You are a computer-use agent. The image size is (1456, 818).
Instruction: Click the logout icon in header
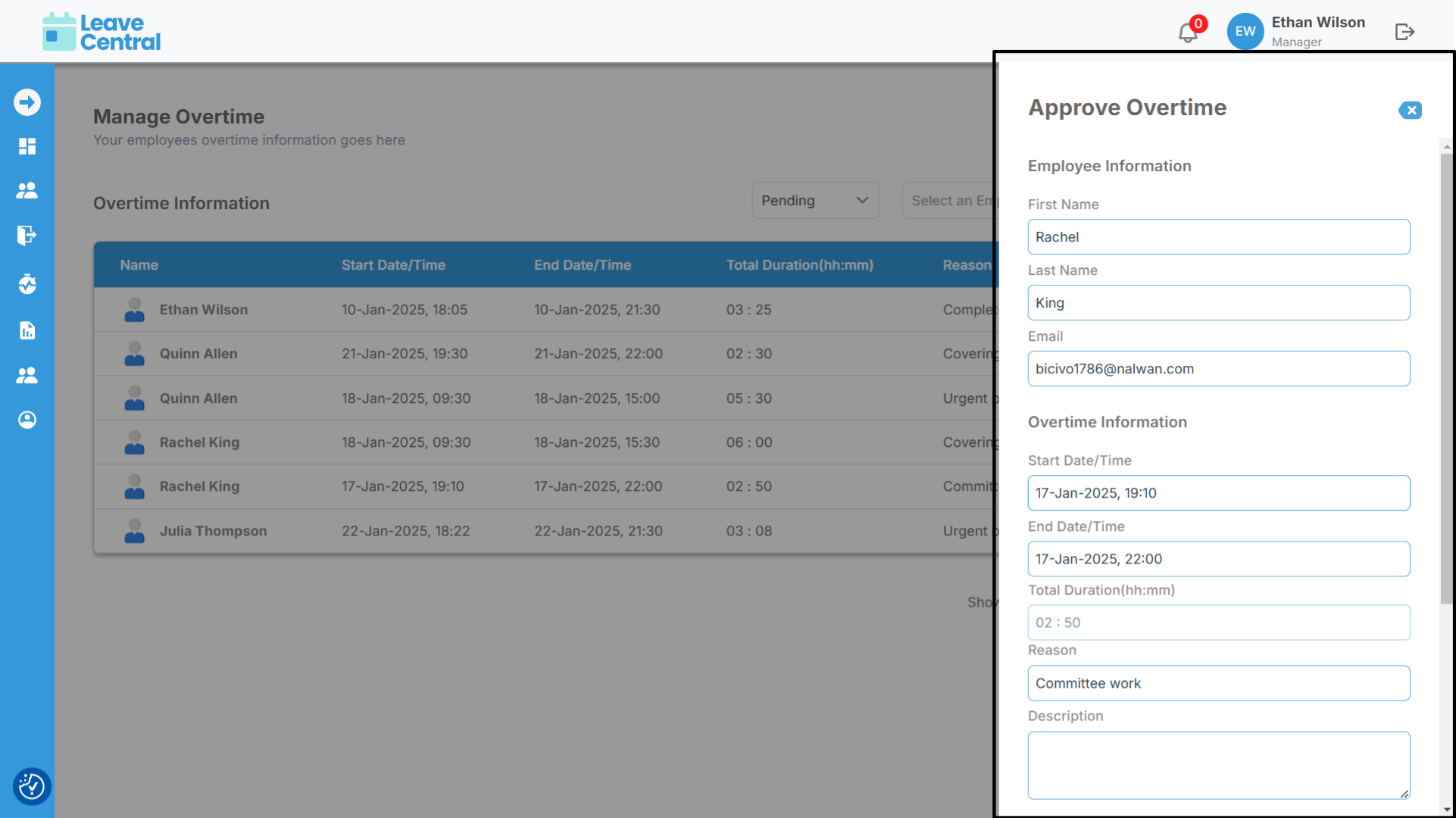1404,32
